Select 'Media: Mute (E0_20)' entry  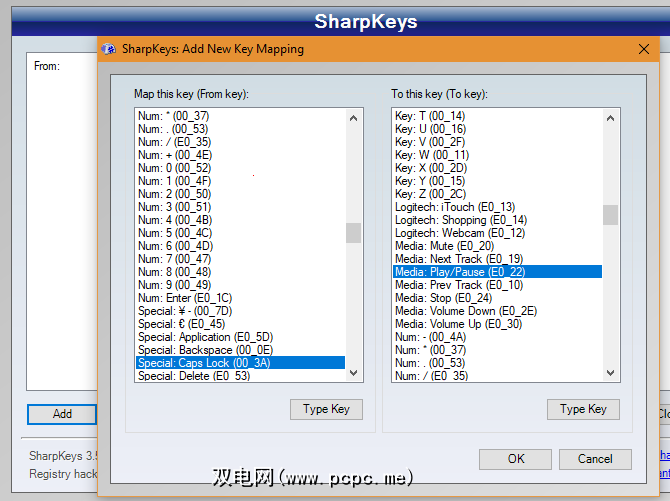click(x=497, y=246)
